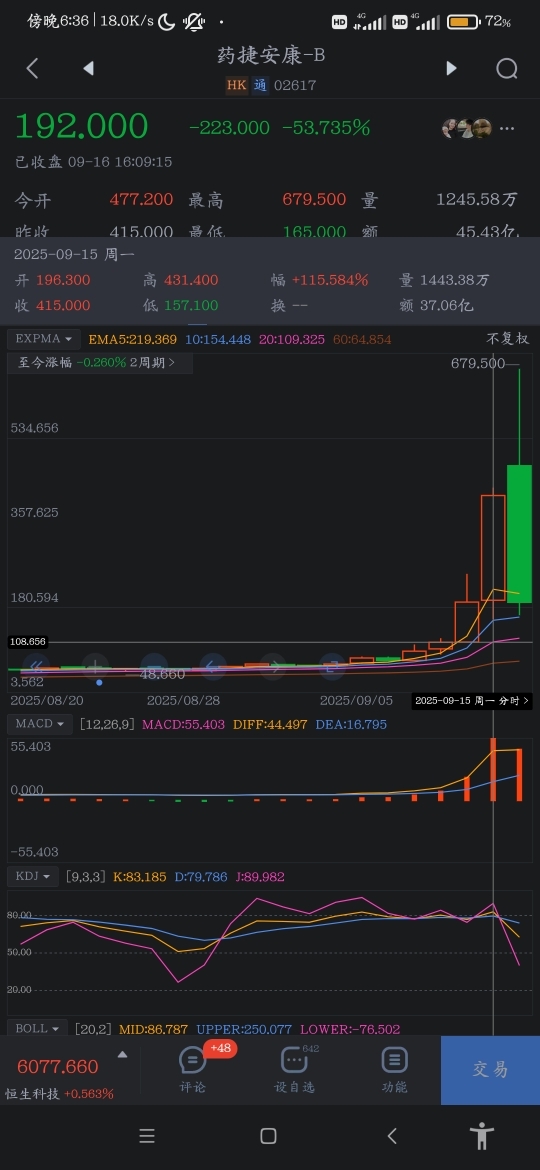The image size is (540, 1170).
Task: Tap the 今开 477.200 quote value
Action: pos(141,199)
